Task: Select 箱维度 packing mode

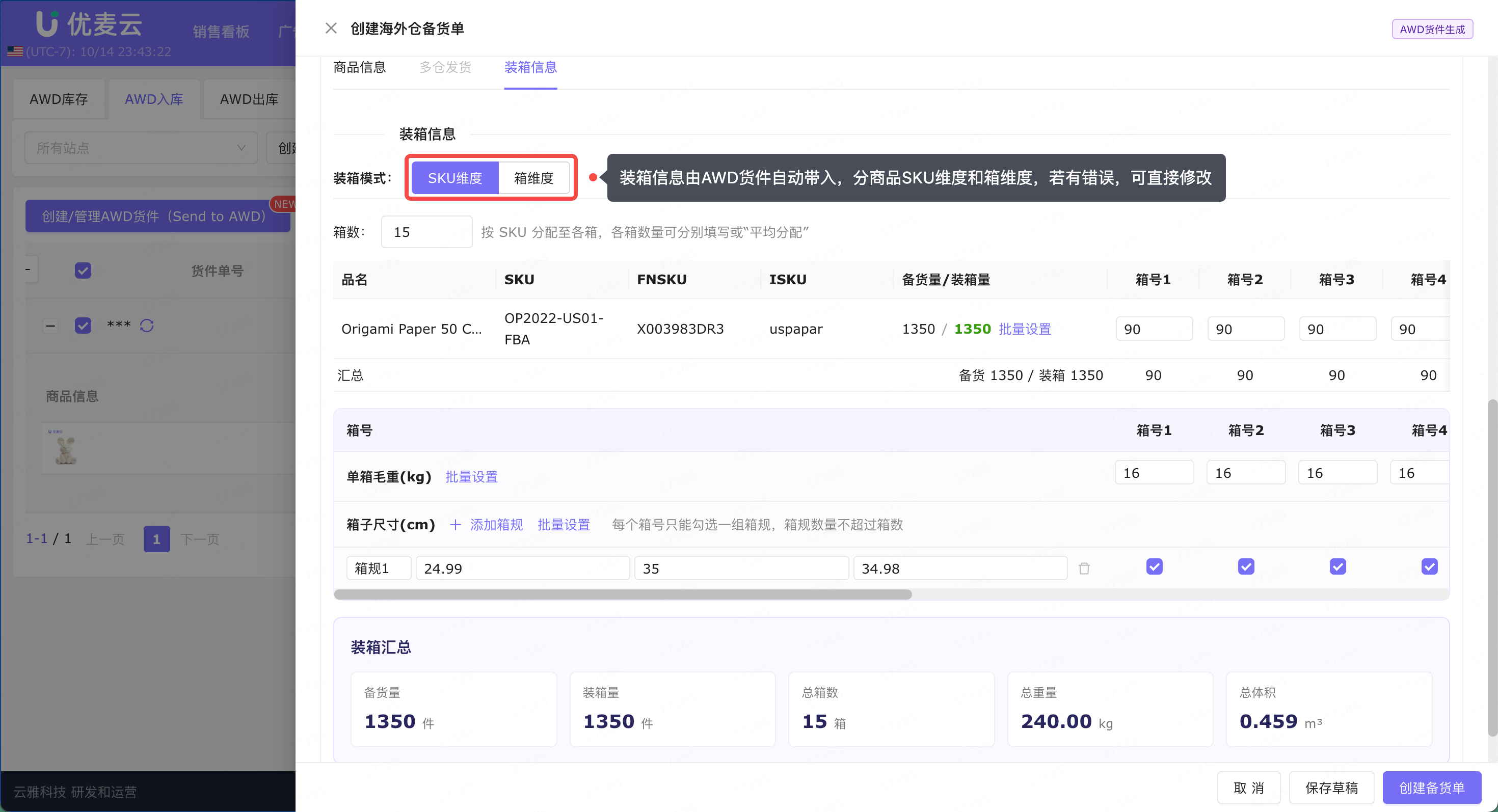Action: tap(533, 178)
